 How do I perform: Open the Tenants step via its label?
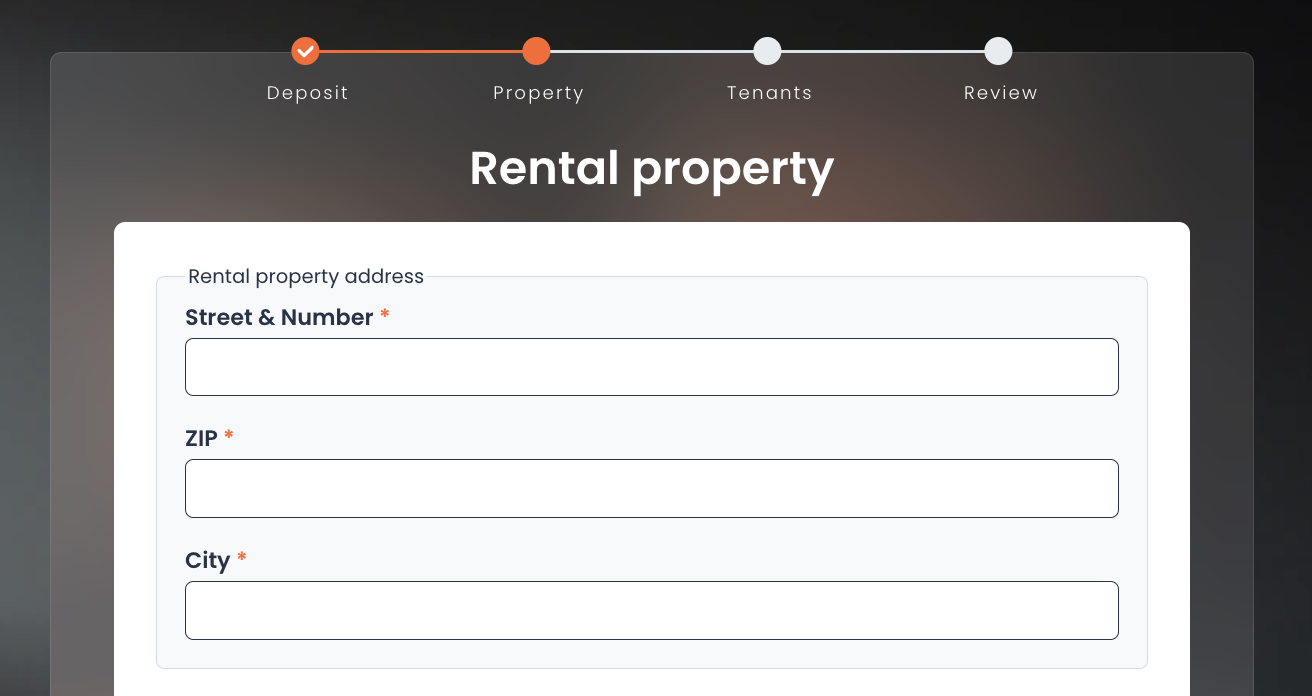pos(769,93)
